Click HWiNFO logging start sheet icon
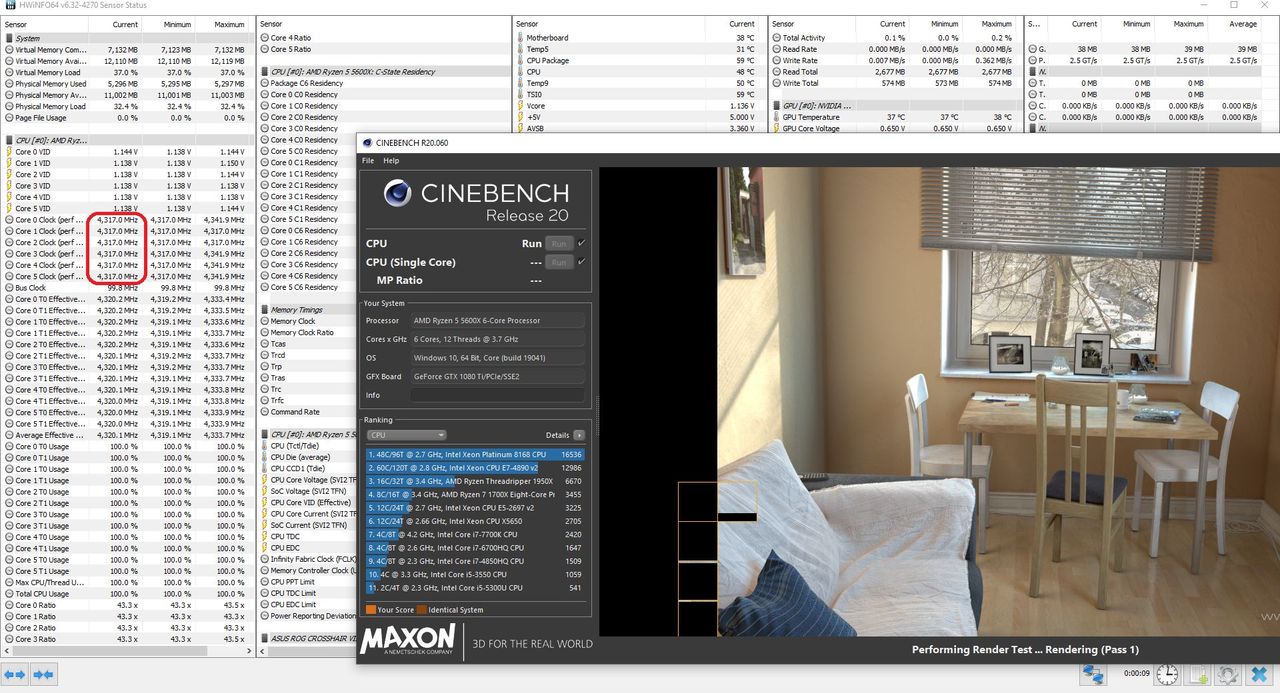Screen dimensions: 1280x693 click(1199, 676)
